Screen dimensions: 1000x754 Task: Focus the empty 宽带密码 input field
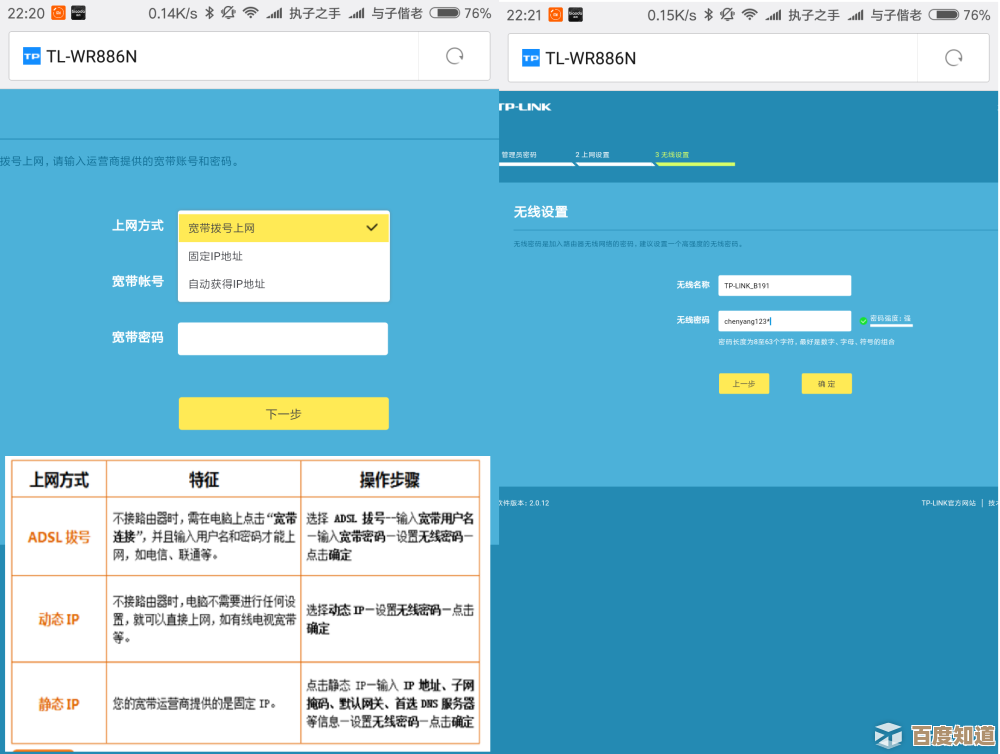pos(283,338)
